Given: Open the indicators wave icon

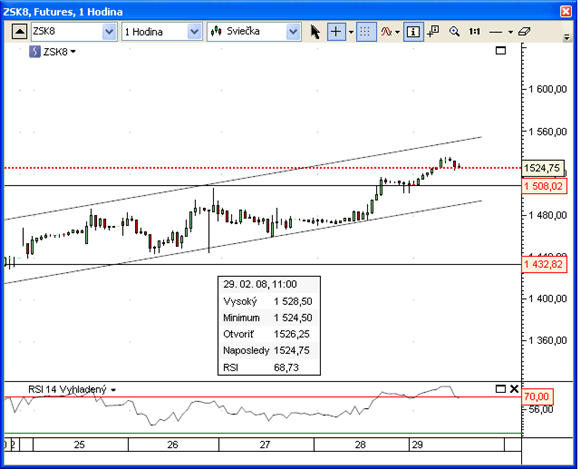Looking at the screenshot, I should point(386,32).
